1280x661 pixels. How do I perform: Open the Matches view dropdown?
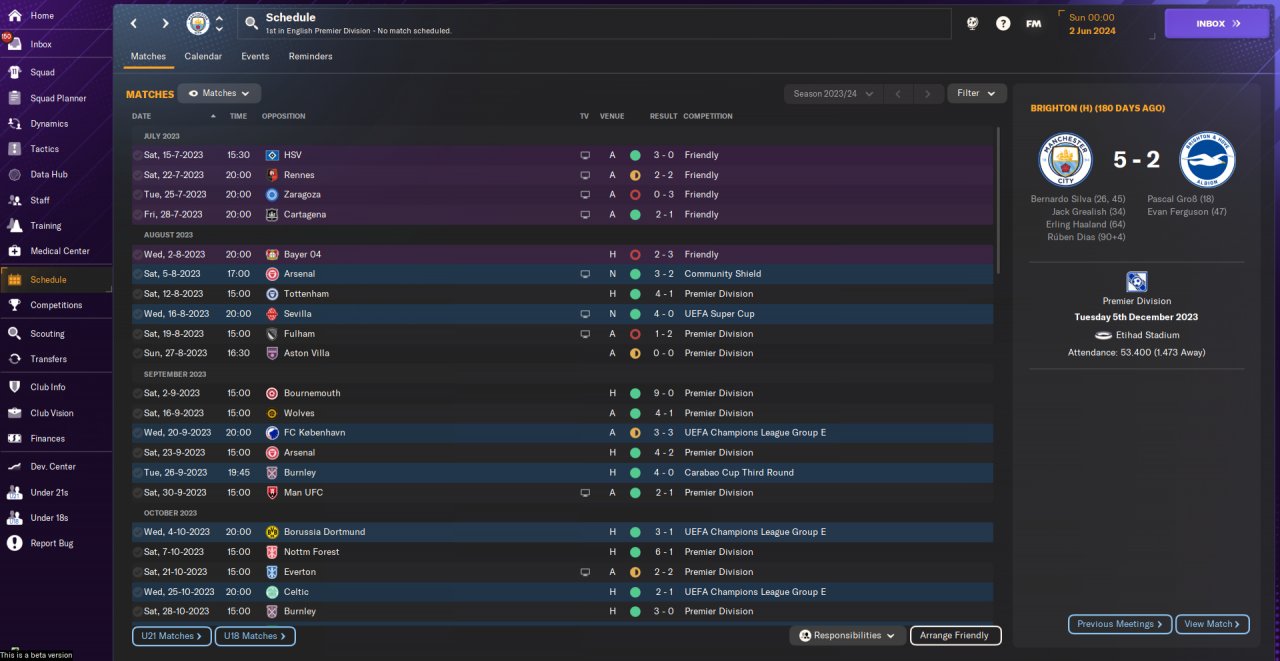(219, 93)
